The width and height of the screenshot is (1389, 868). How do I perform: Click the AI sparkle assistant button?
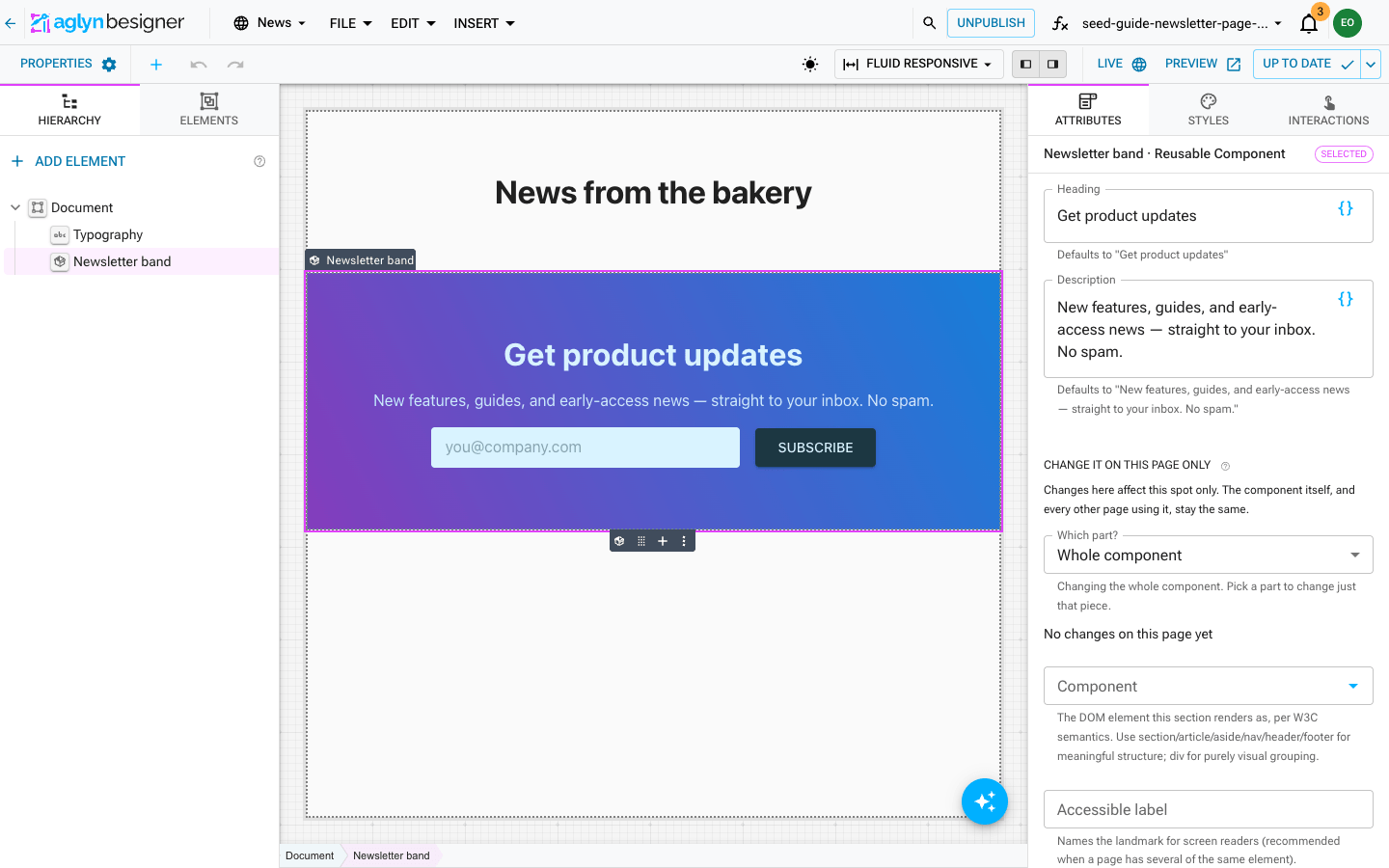point(985,801)
